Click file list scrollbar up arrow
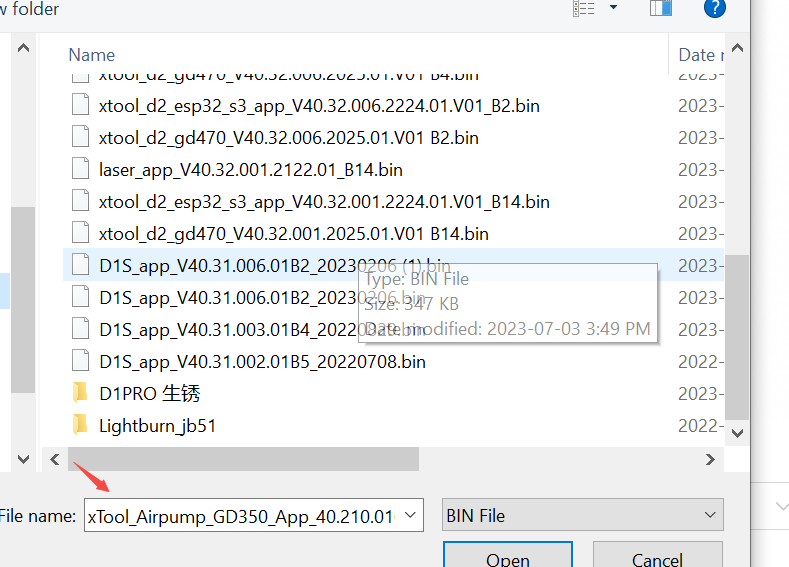 (737, 48)
